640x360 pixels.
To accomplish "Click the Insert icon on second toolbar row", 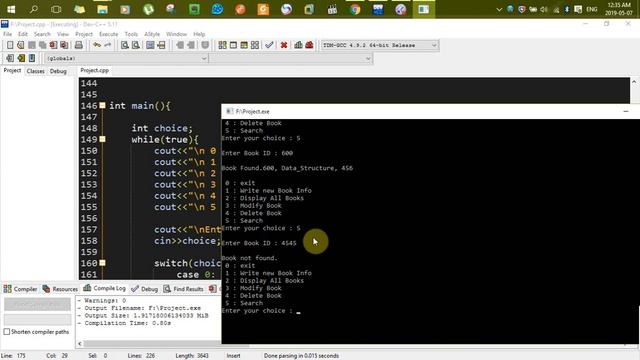I will pos(10,58).
